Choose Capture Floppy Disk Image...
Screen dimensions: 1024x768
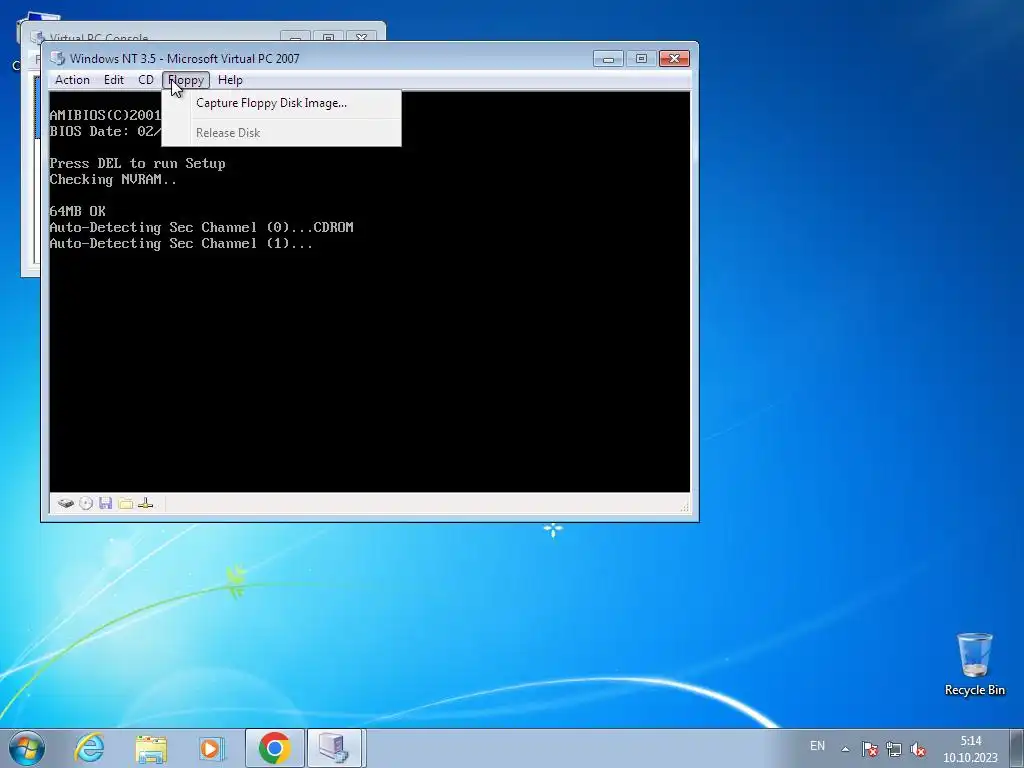pyautogui.click(x=281, y=103)
